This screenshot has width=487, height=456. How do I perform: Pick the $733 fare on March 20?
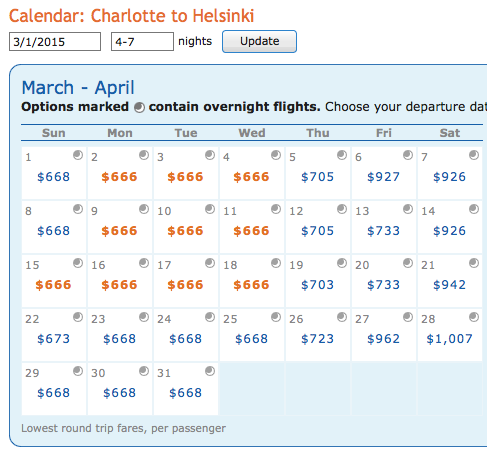pyautogui.click(x=383, y=285)
